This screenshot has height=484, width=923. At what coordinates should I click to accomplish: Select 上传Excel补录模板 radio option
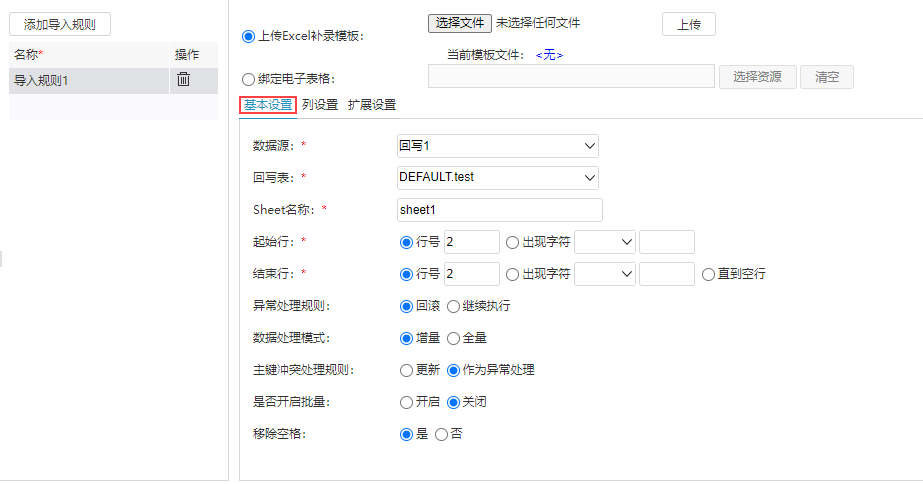[x=248, y=37]
